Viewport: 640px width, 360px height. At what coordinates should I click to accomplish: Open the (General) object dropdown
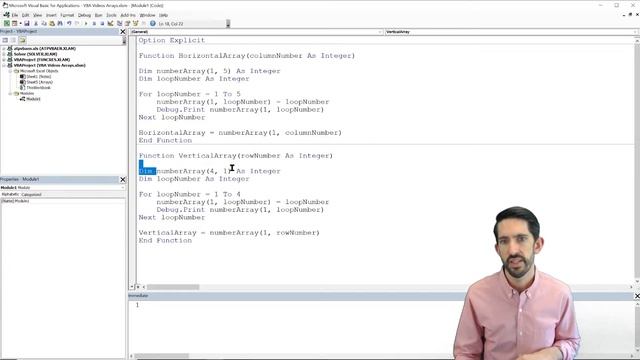[256, 31]
